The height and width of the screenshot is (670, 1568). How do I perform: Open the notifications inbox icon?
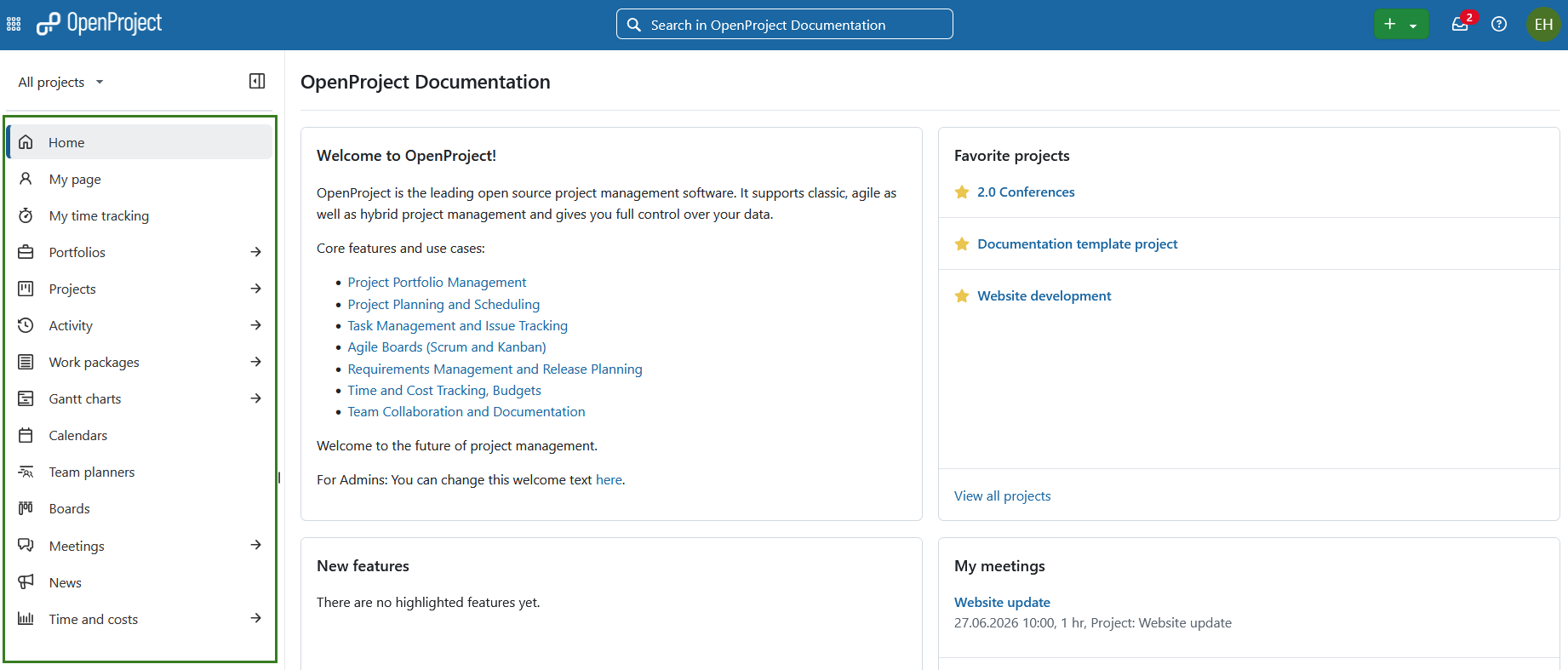point(1461,25)
